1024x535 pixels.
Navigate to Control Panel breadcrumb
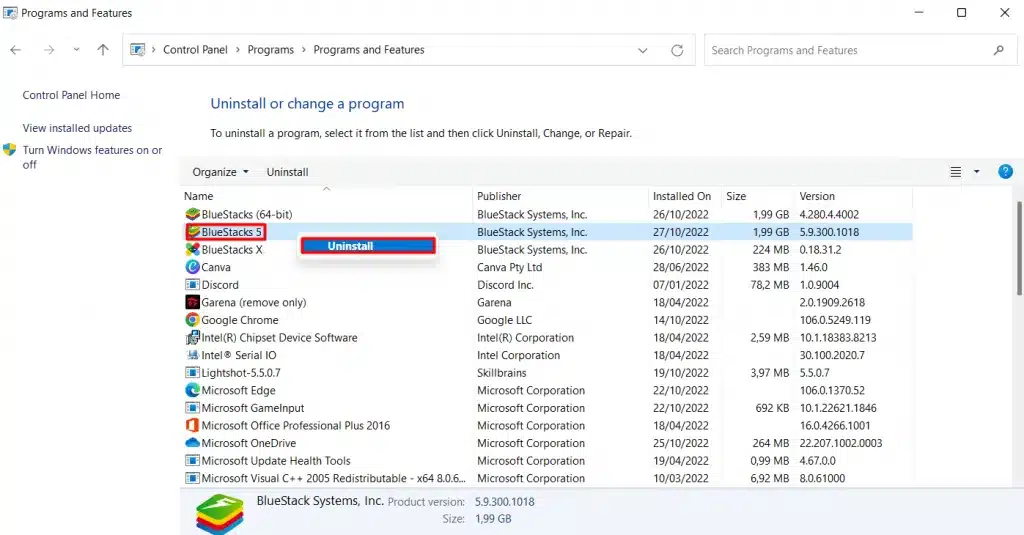pos(195,50)
